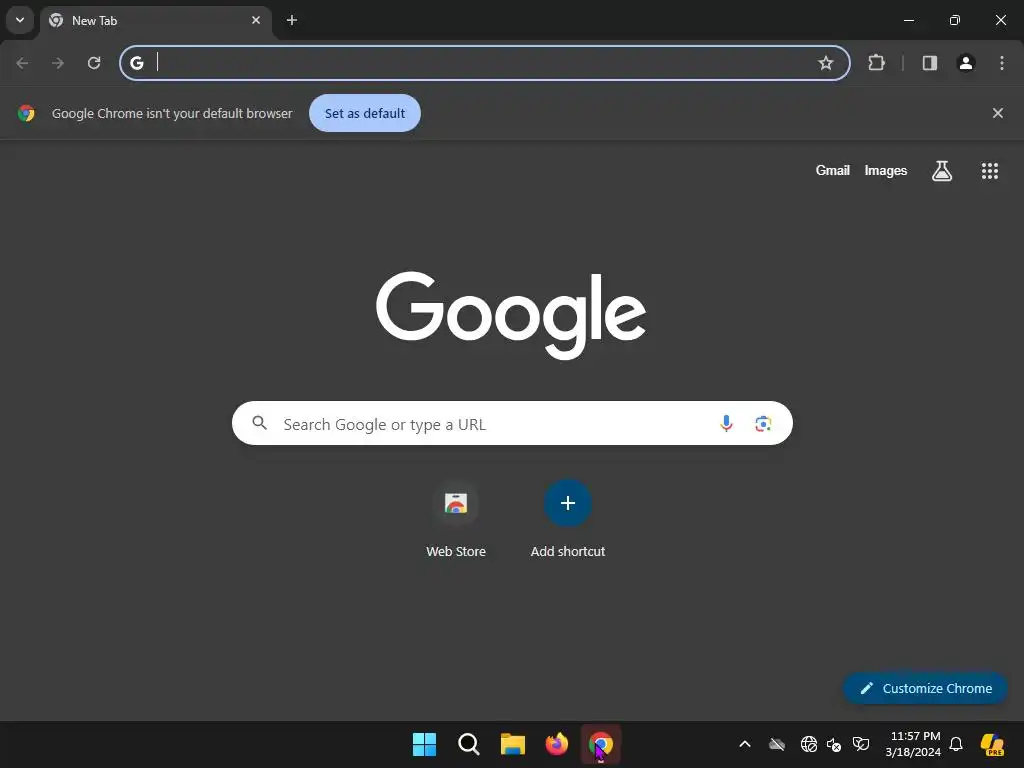Open Search Labs flask icon
This screenshot has width=1024, height=768.
click(941, 170)
